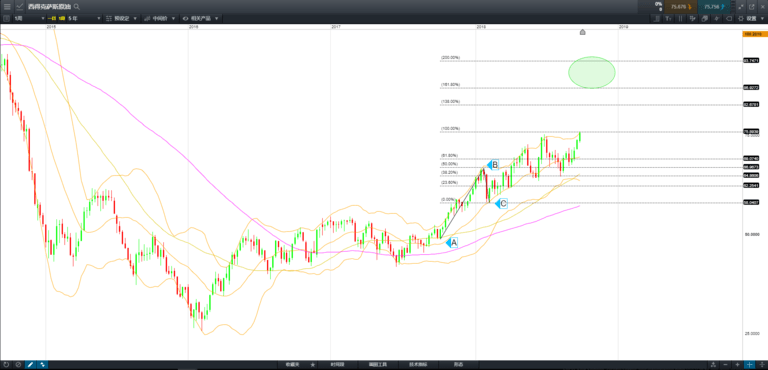Toggle the highlighted blue crosshair button at bottom right
Image resolution: width=768 pixels, height=370 pixels.
tap(749, 365)
